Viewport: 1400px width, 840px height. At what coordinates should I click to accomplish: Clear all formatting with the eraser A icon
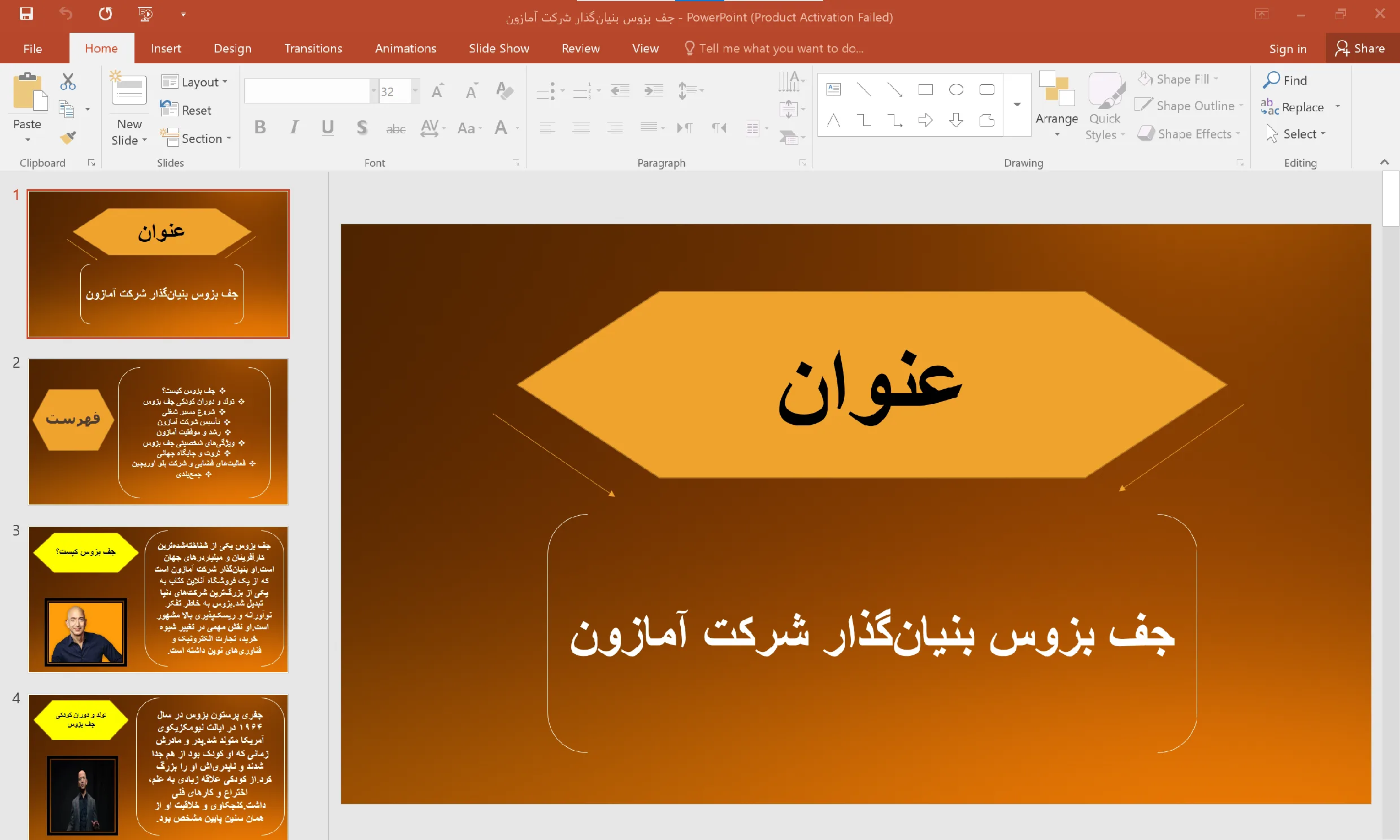[x=504, y=90]
